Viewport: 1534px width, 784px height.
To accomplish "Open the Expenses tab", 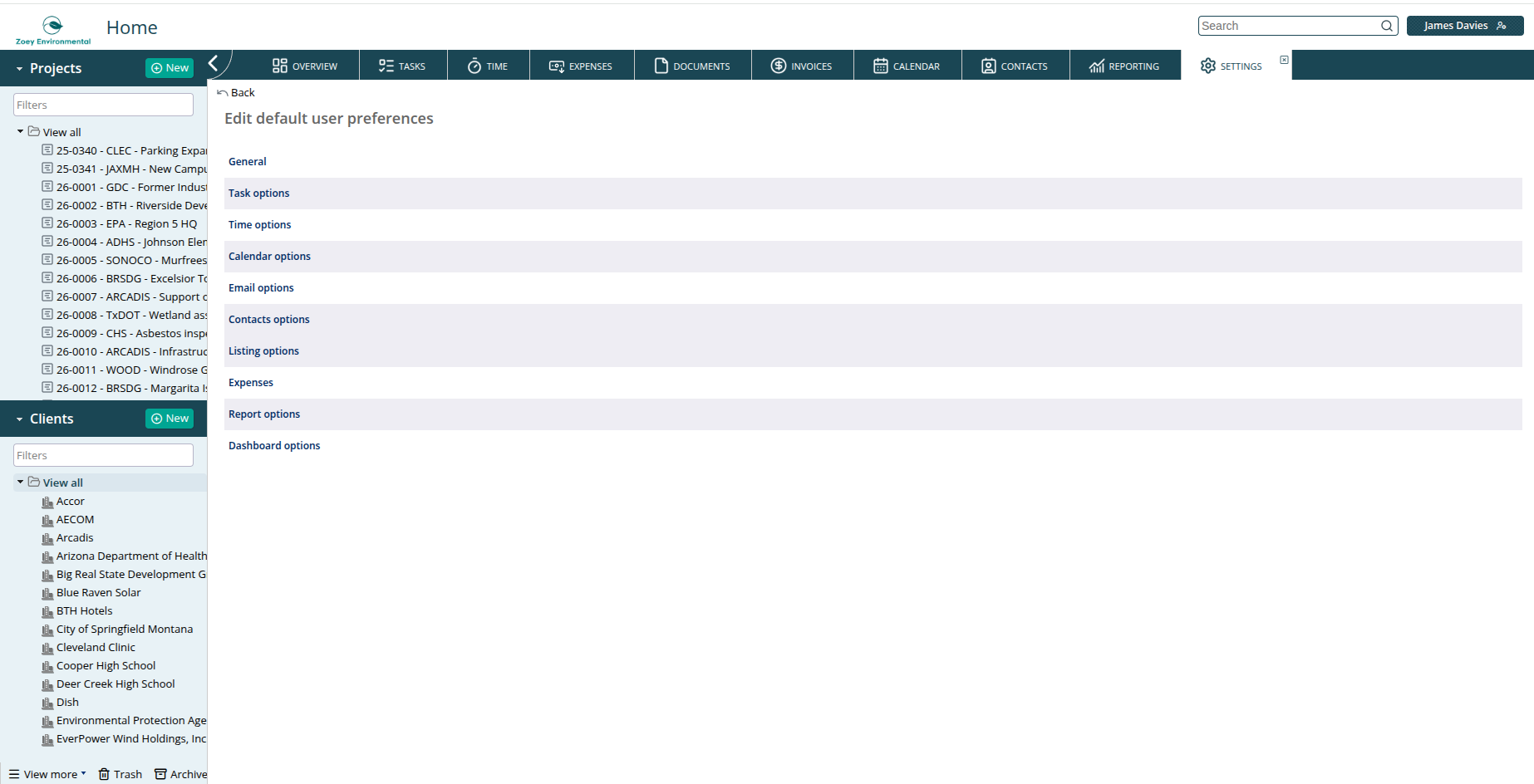I will tap(581, 66).
